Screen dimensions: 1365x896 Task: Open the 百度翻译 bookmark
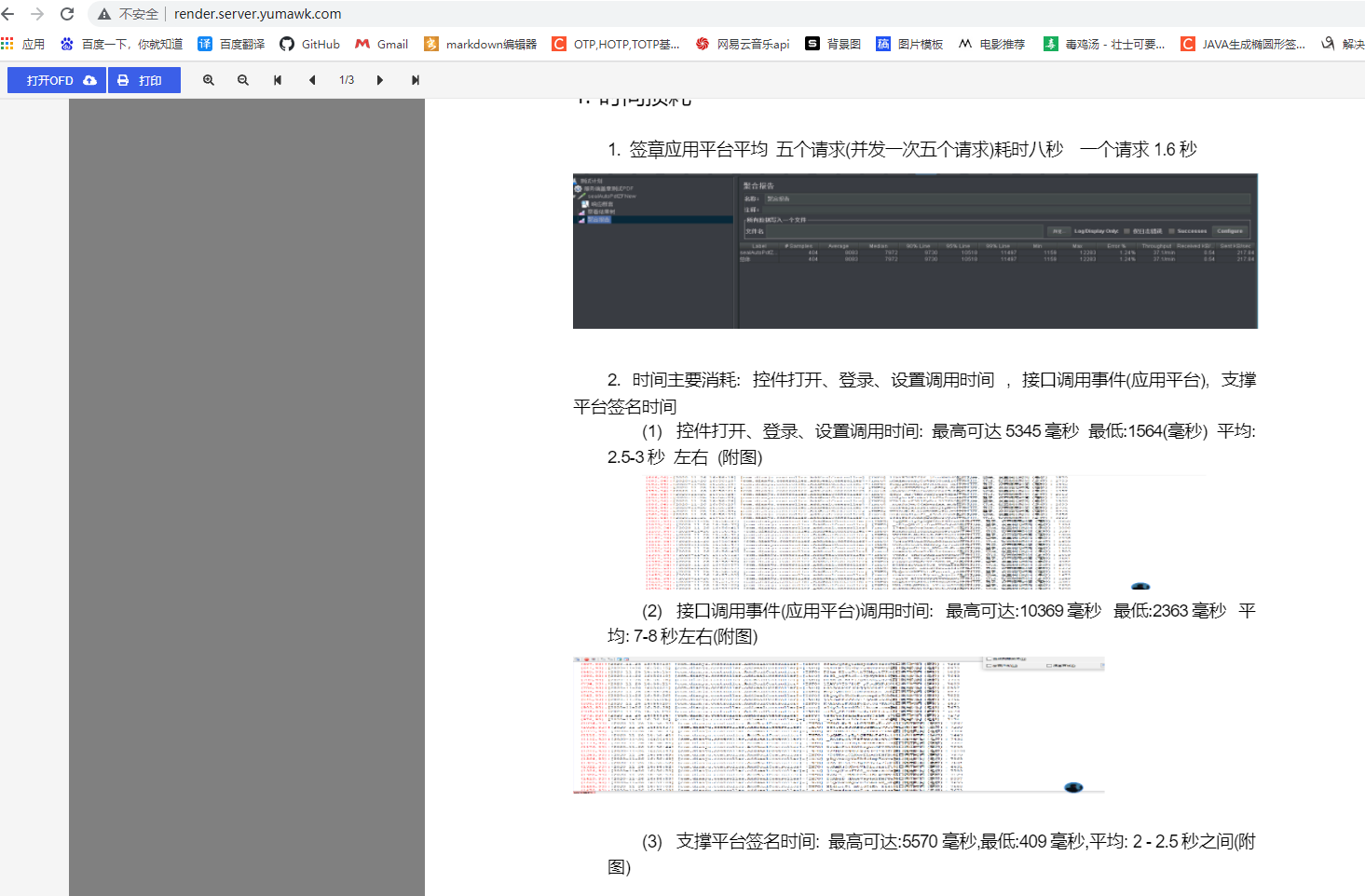(231, 44)
